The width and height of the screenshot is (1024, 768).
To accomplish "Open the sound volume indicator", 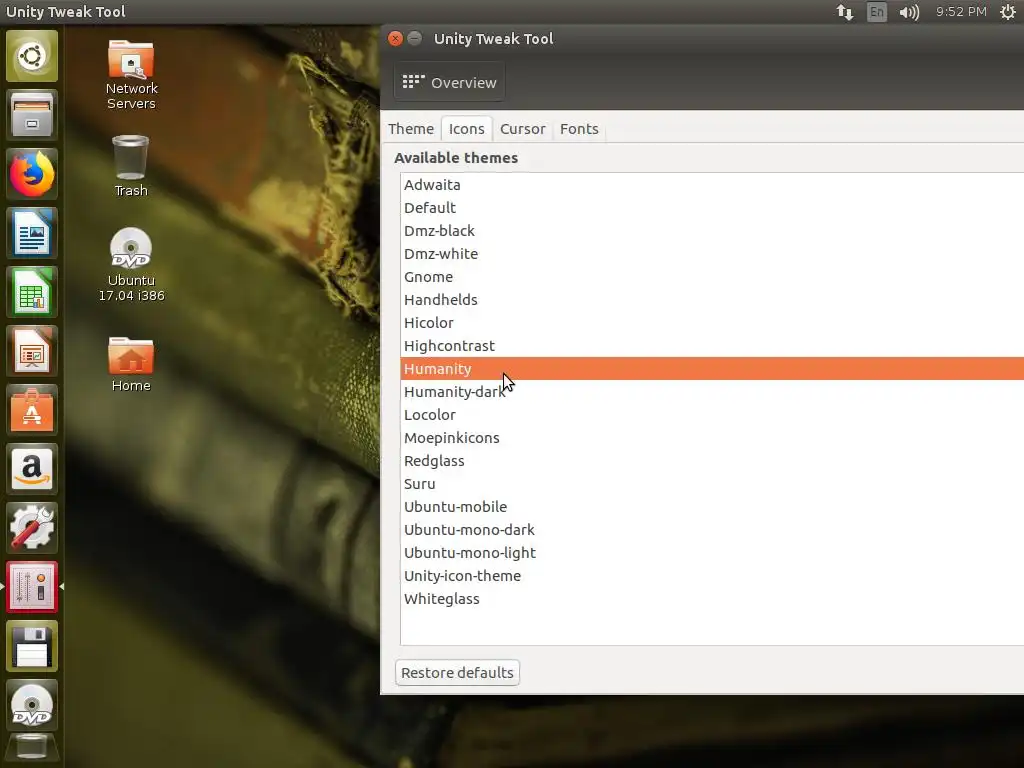I will 908,12.
